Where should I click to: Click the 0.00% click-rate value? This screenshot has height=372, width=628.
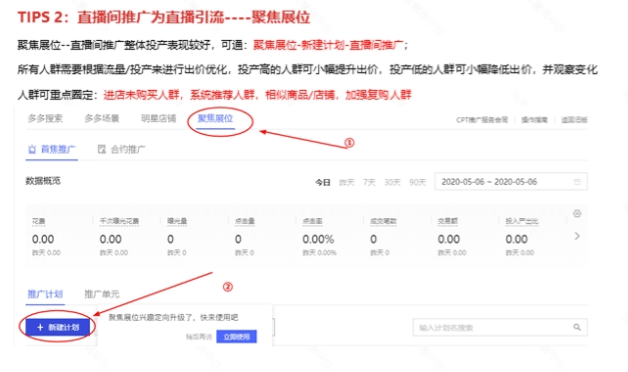pos(318,239)
